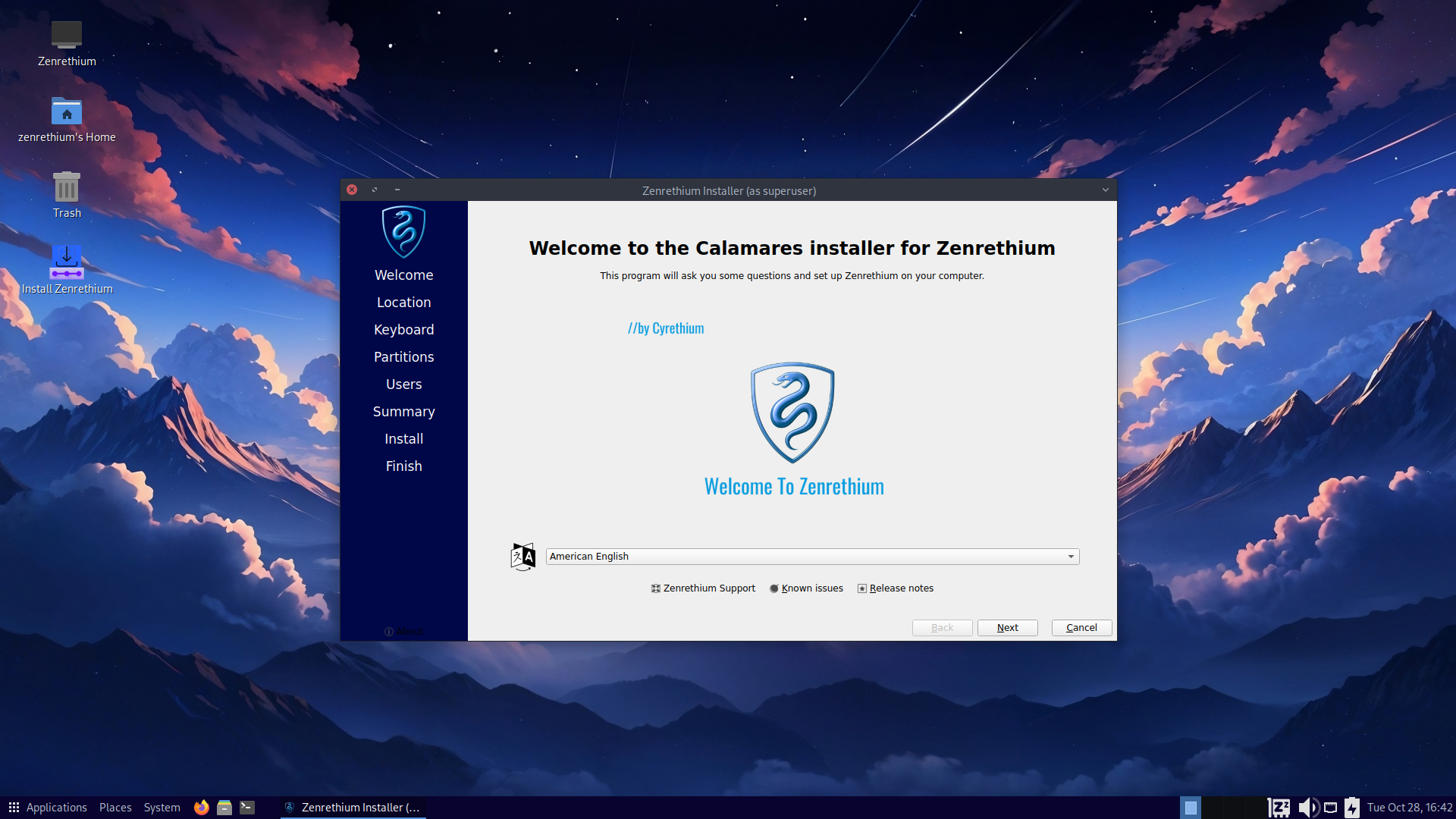Open the file manager panel icon
Image resolution: width=1456 pixels, height=819 pixels.
[224, 808]
